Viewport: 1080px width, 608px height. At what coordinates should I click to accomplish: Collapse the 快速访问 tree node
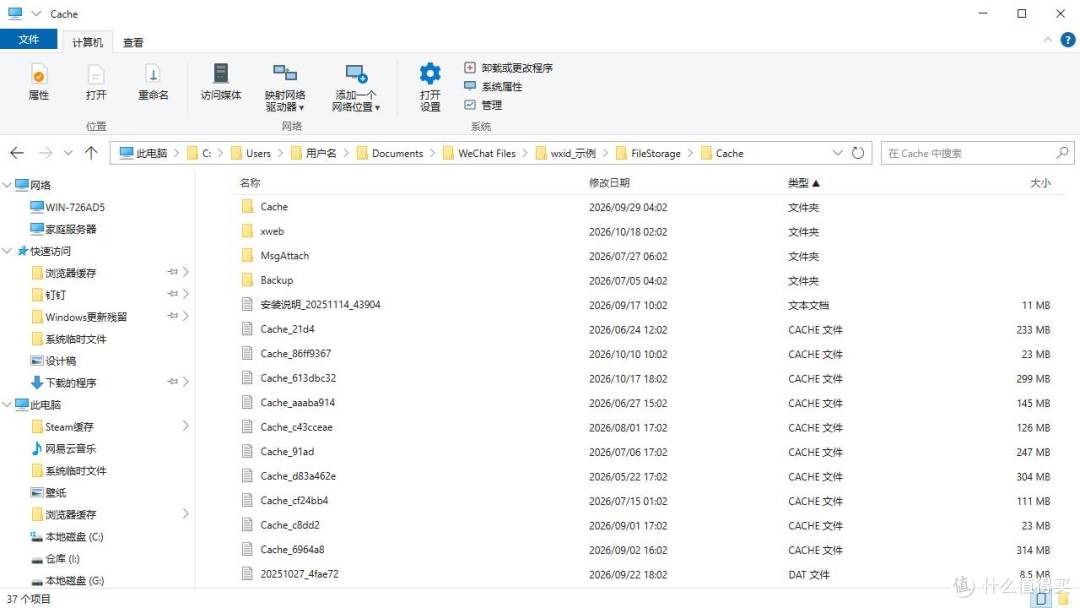pos(7,251)
